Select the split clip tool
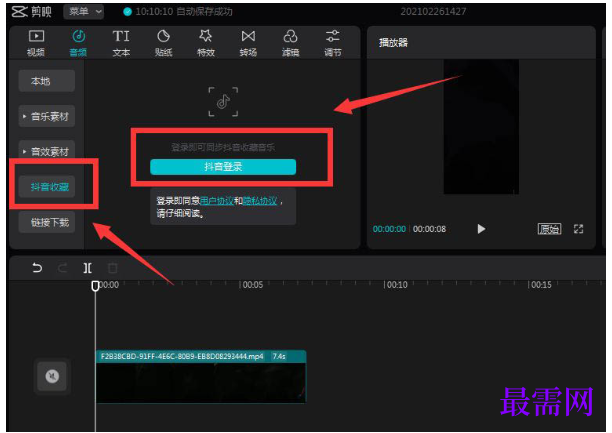Screen dimensions: 612x433 tap(87, 268)
